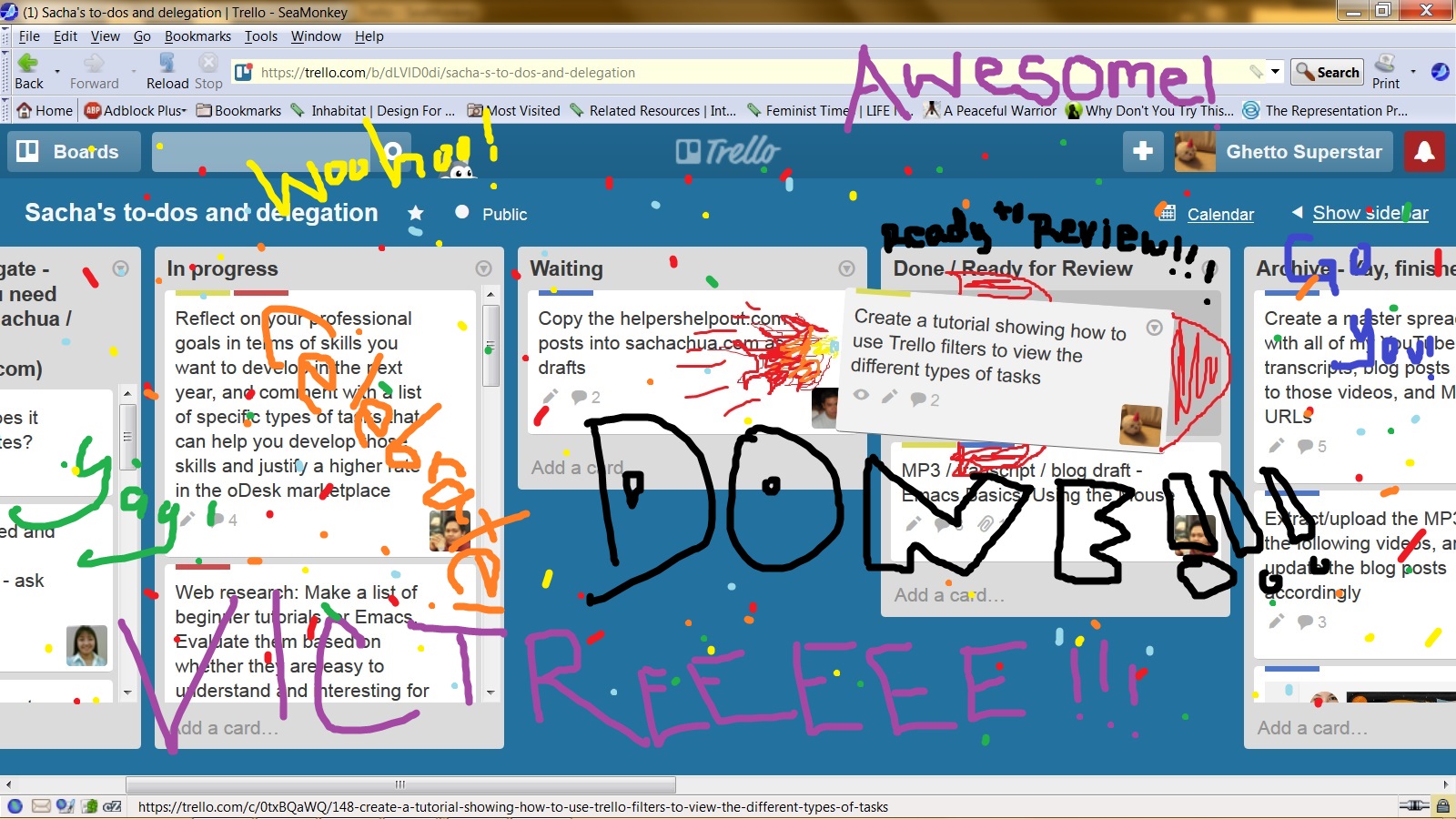Toggle the star on Sacha's board
Screen dimensions: 1456x819
416,213
